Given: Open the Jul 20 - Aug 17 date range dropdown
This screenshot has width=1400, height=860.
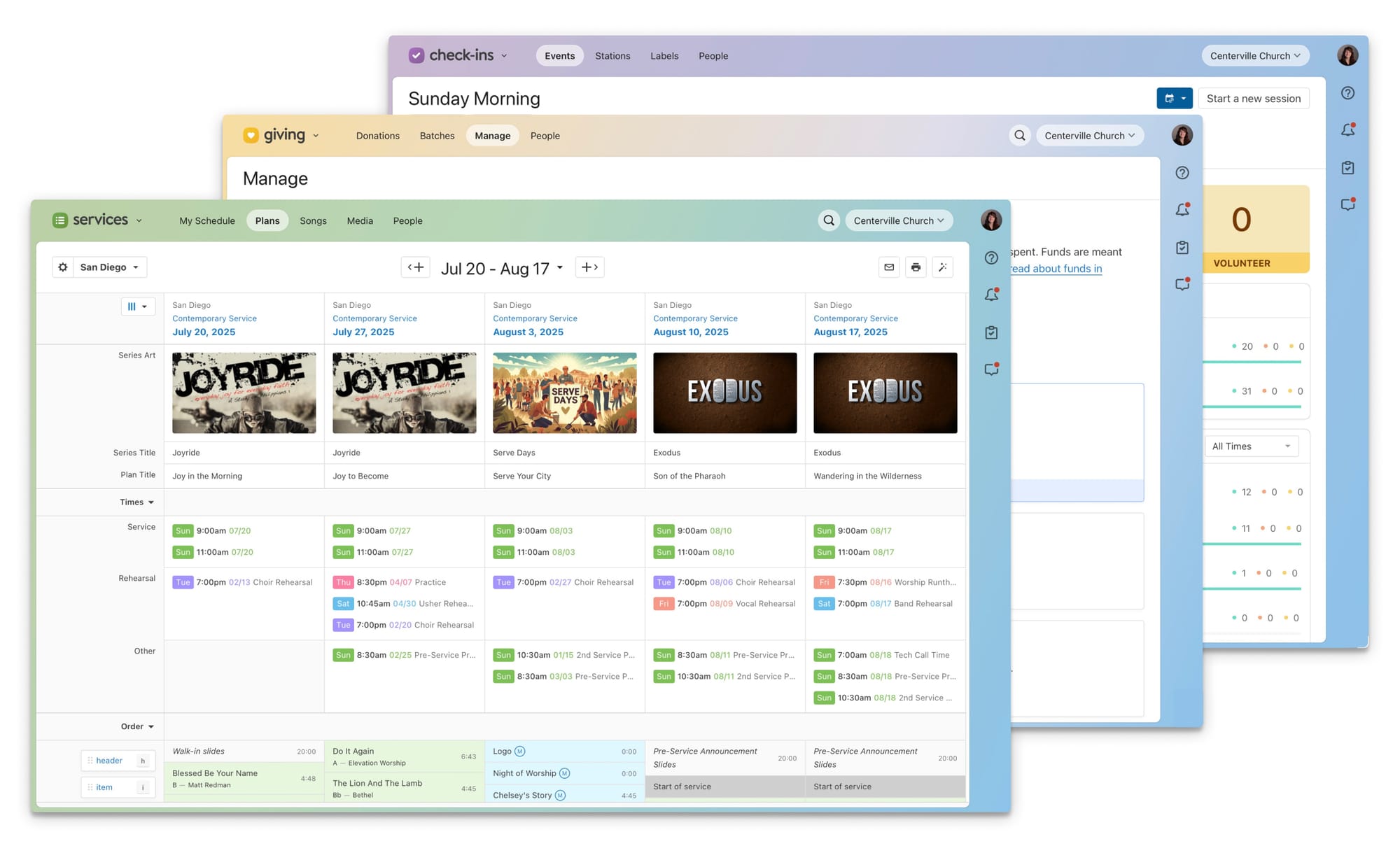Looking at the screenshot, I should click(502, 267).
